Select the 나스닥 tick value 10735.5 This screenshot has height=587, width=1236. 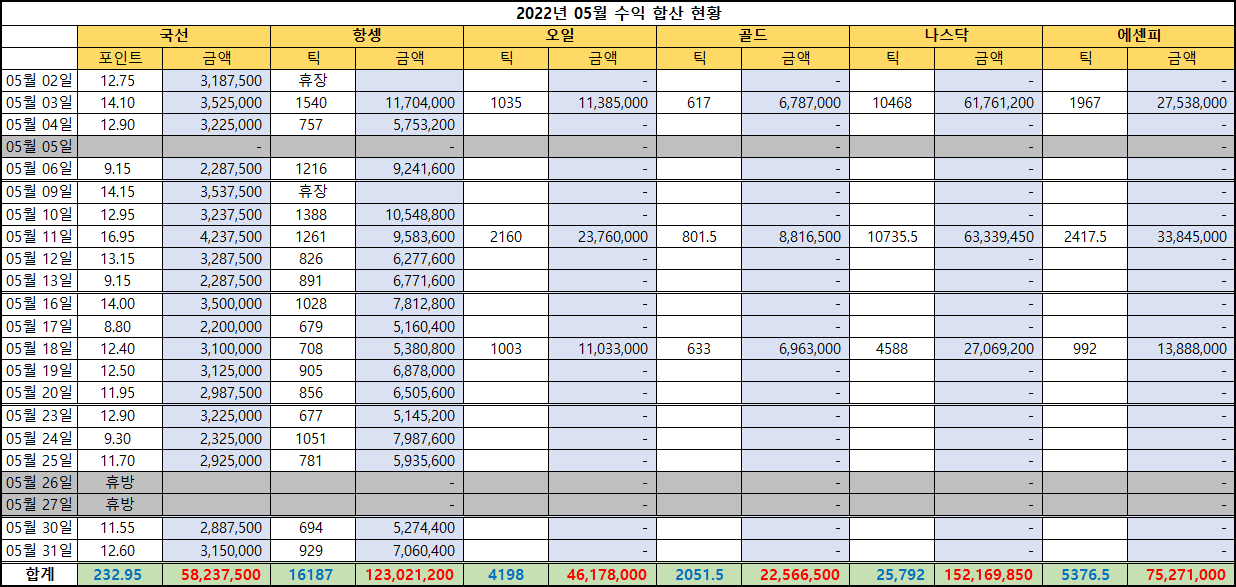(x=892, y=237)
